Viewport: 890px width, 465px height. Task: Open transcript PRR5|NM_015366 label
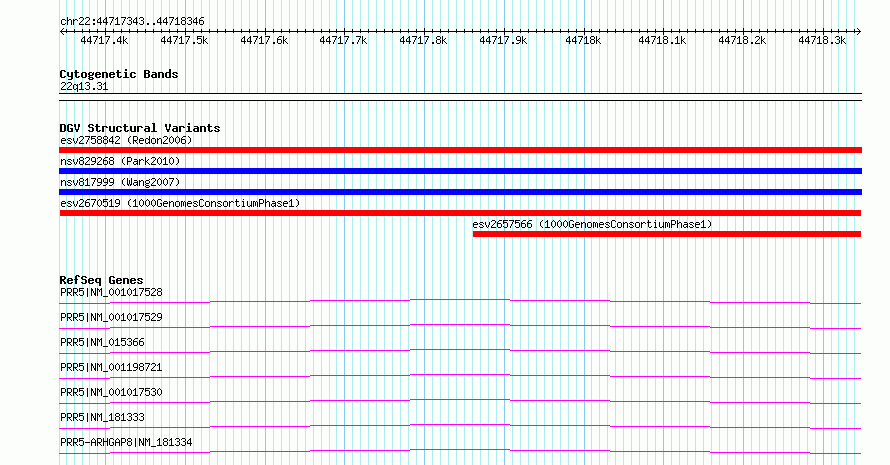(102, 342)
